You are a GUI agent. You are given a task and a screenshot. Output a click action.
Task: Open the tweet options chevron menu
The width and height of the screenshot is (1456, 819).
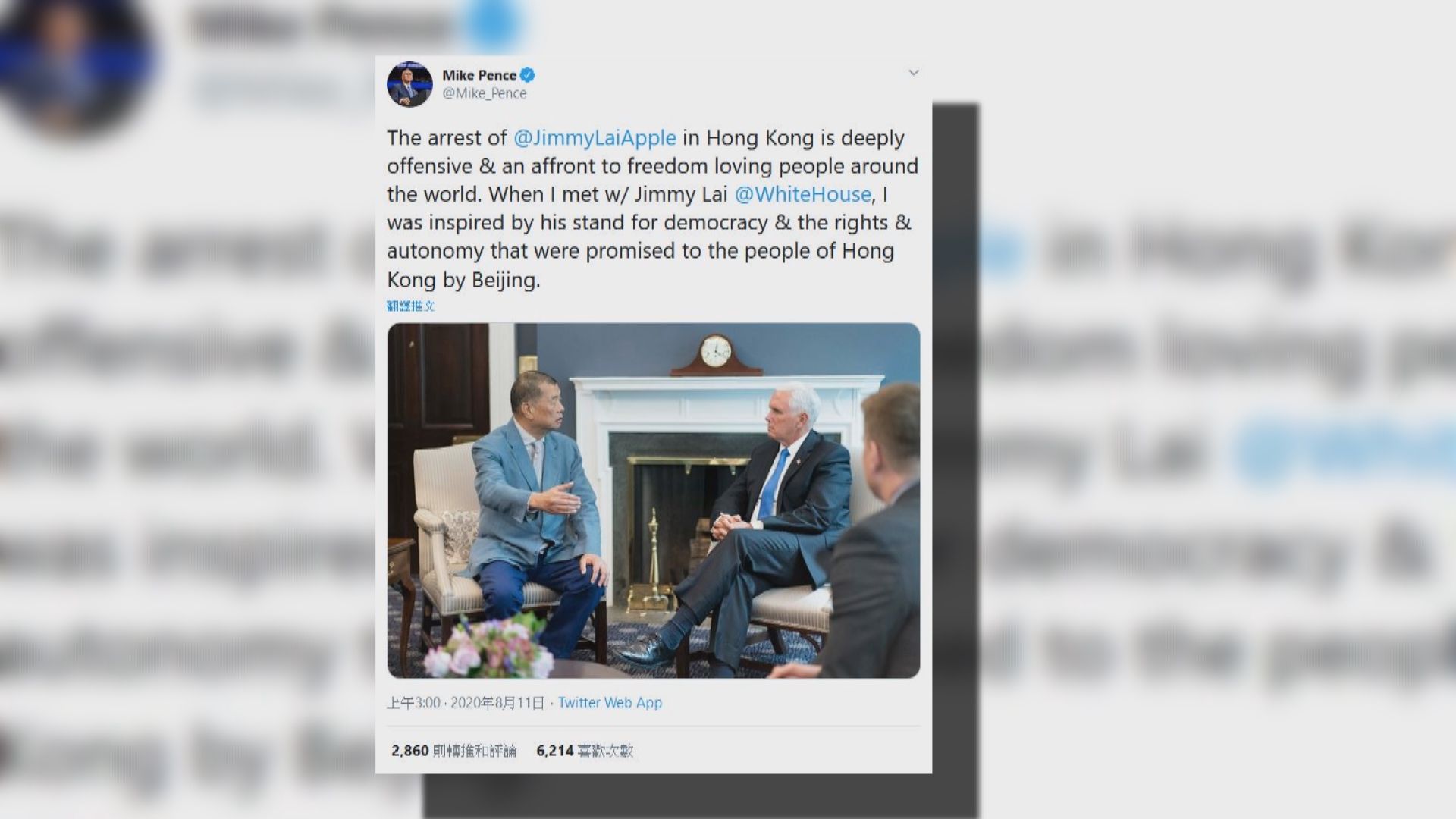pos(914,73)
